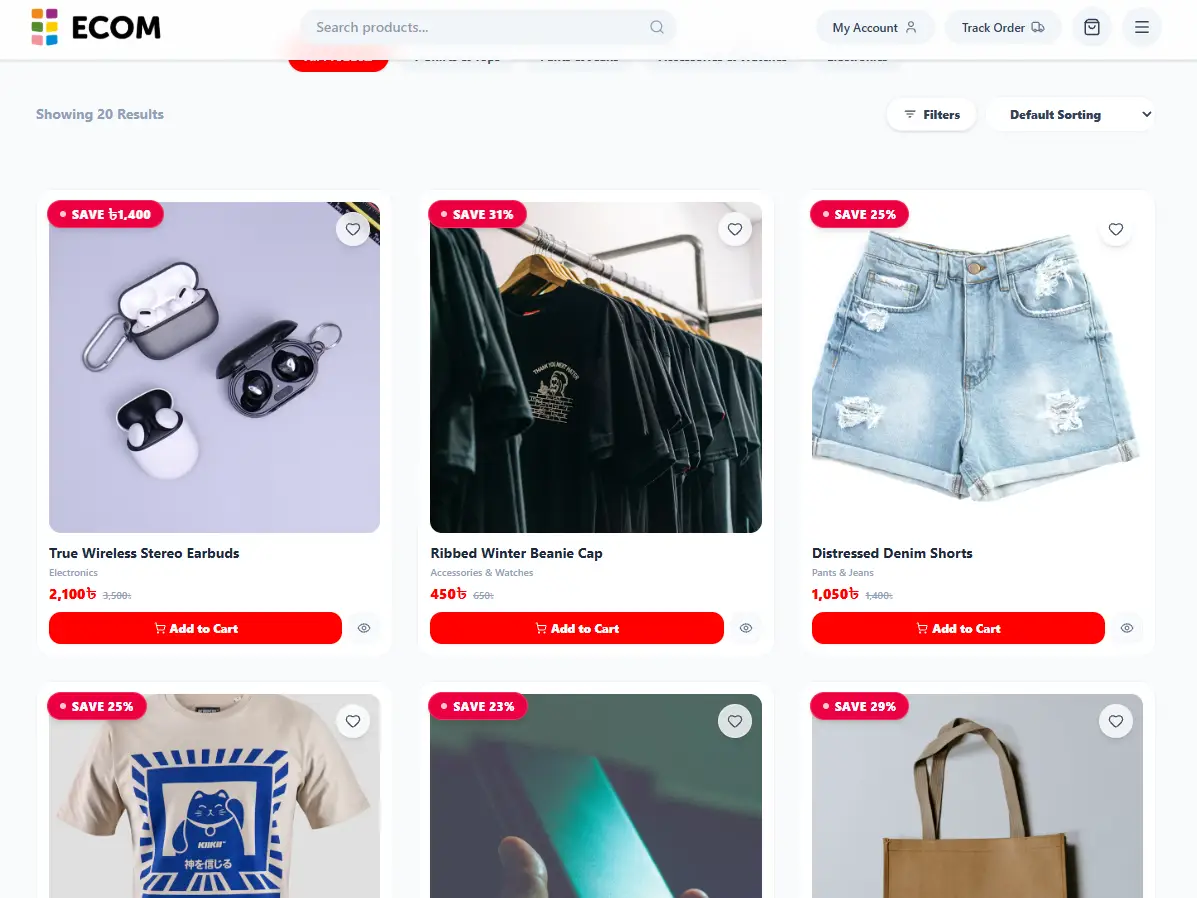
Task: Add Distressed Denim Shorts to cart
Action: [x=958, y=628]
